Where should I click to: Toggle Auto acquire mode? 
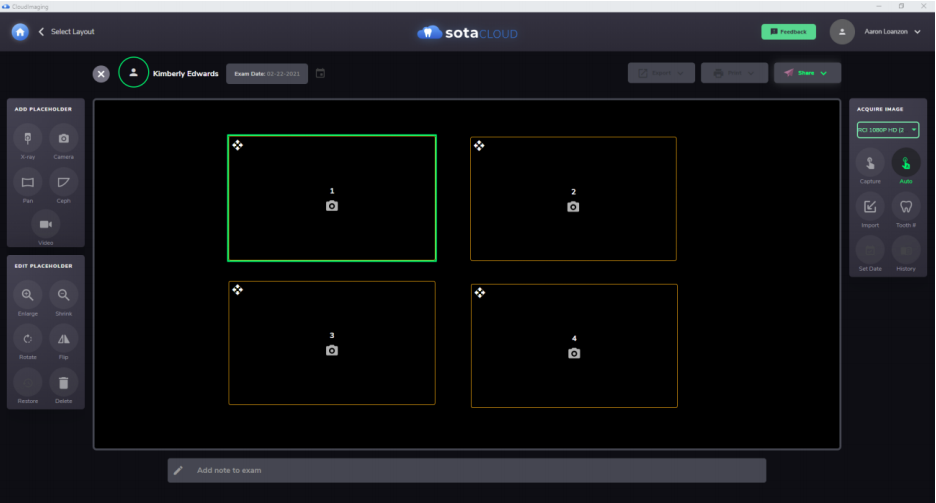pyautogui.click(x=906, y=163)
